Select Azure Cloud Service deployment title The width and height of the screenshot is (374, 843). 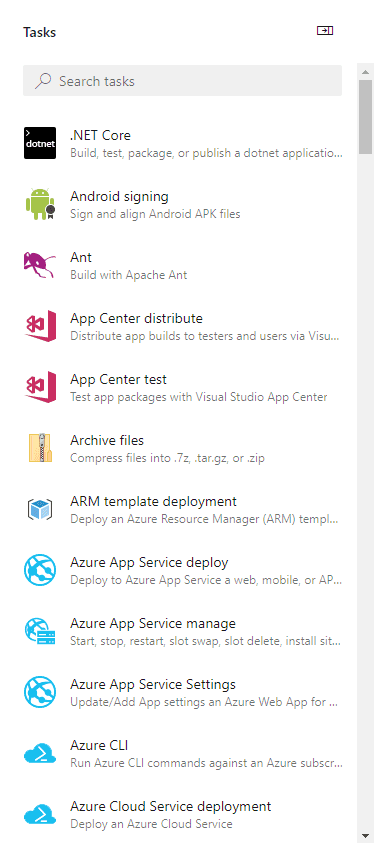click(x=170, y=806)
